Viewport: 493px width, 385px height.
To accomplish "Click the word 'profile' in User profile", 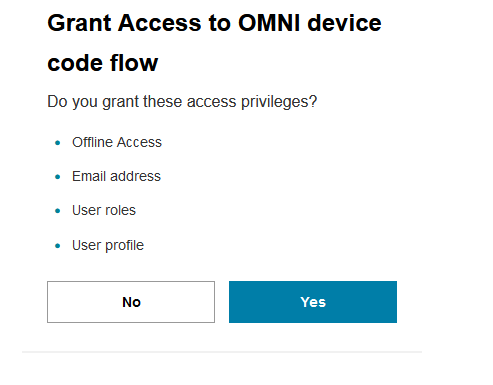I will pyautogui.click(x=124, y=245).
